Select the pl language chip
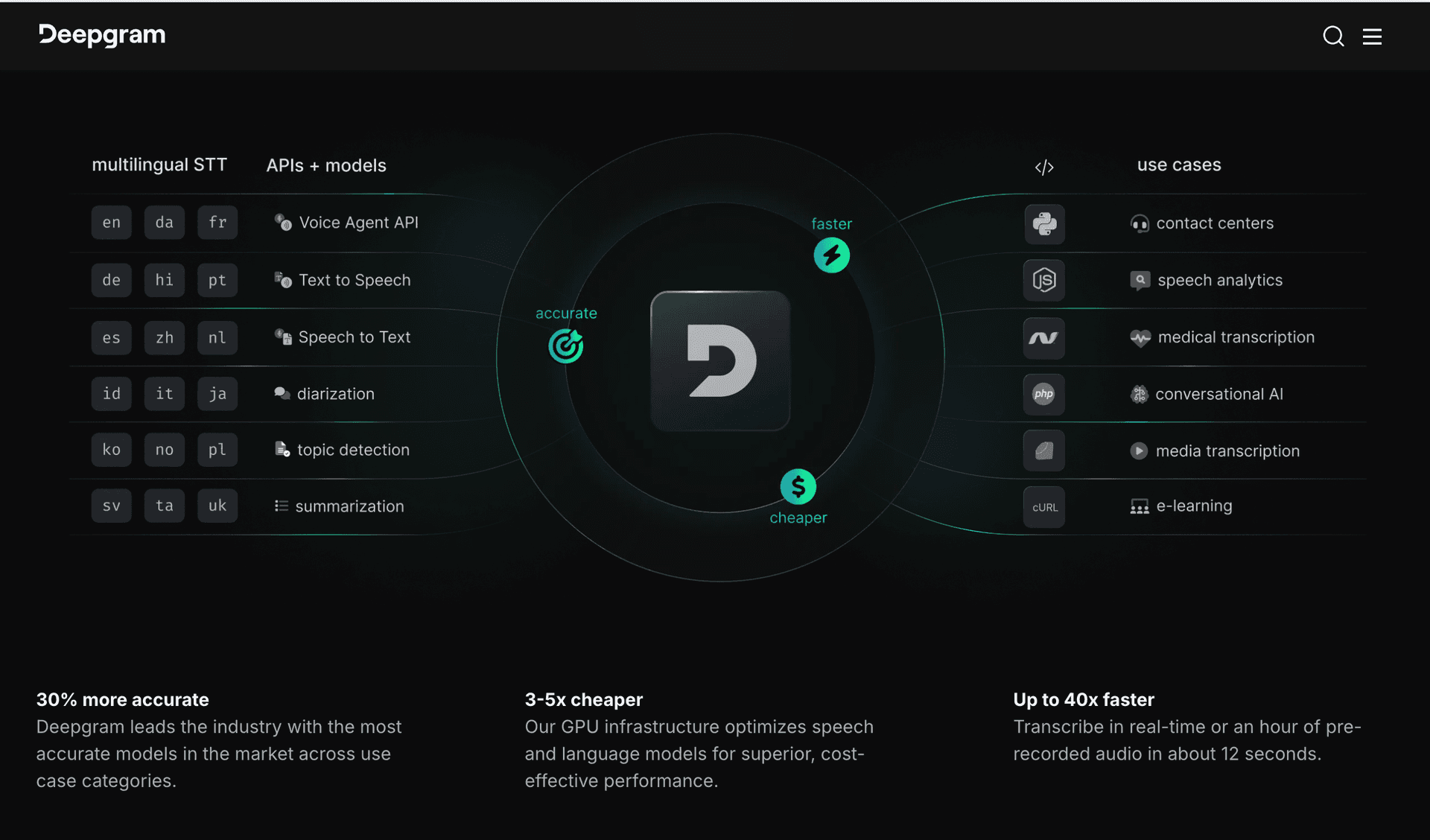1430x840 pixels. pos(217,450)
